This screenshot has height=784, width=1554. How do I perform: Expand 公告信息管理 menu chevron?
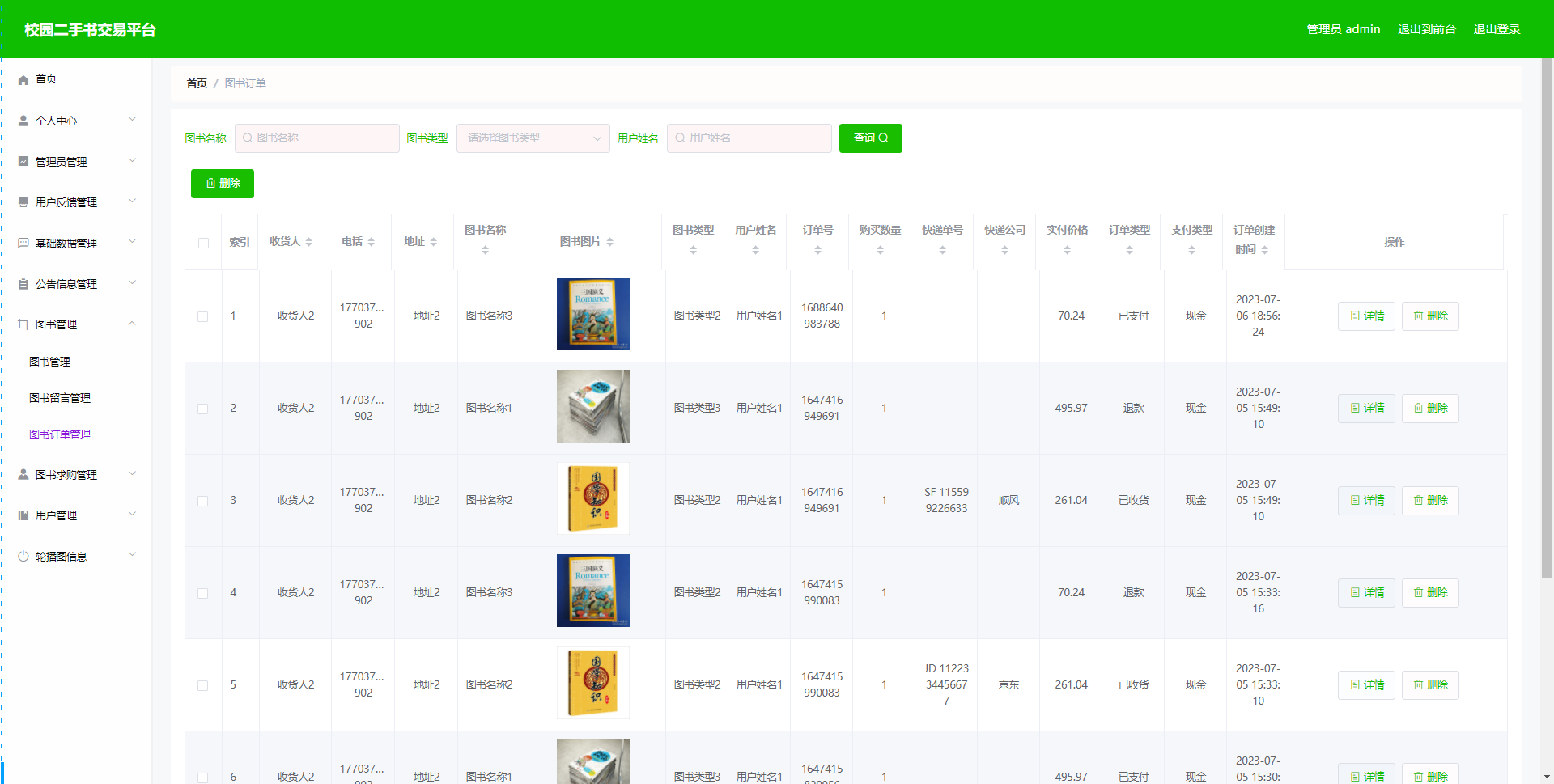(x=133, y=283)
